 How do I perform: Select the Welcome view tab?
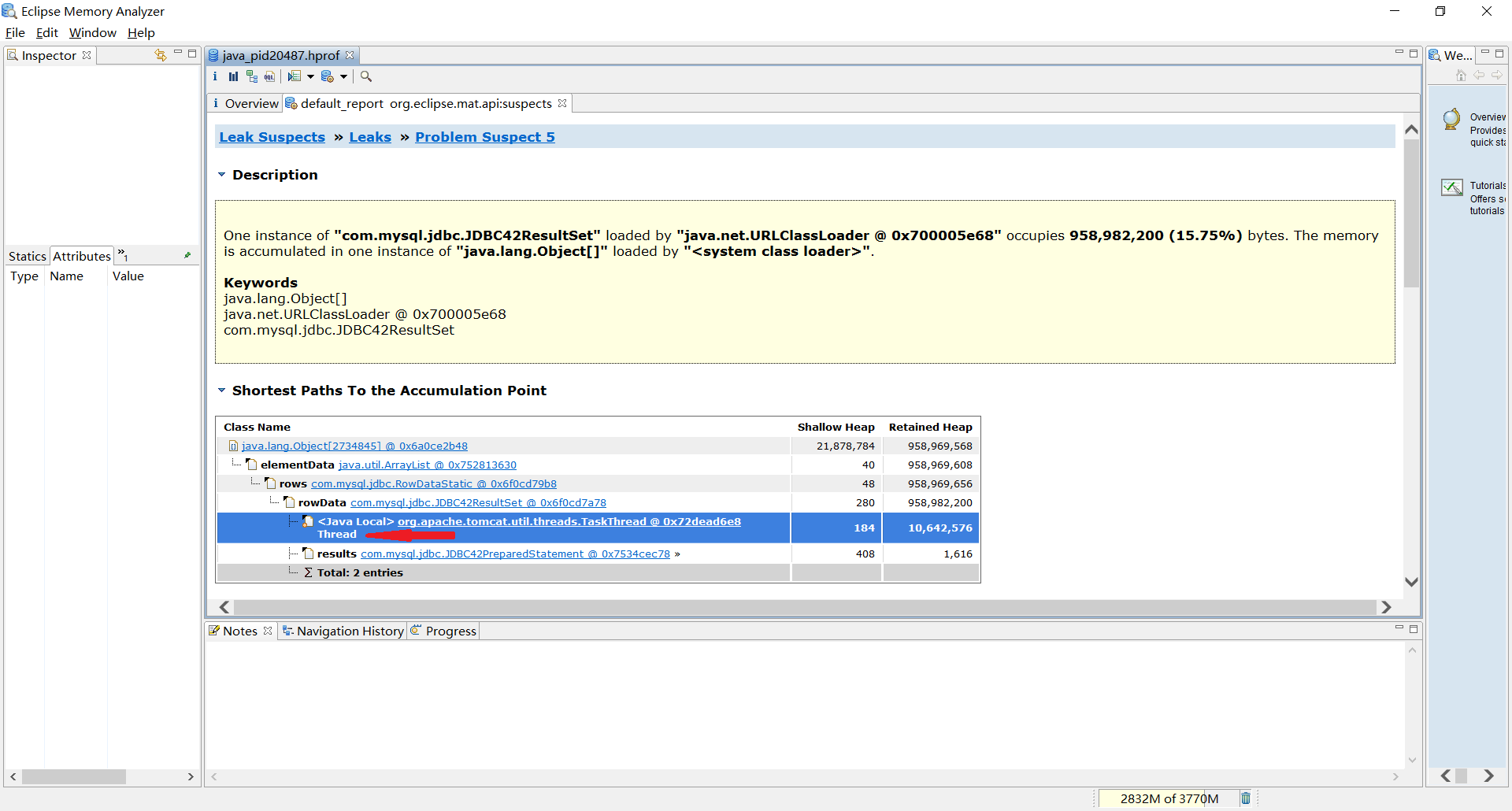point(1451,55)
